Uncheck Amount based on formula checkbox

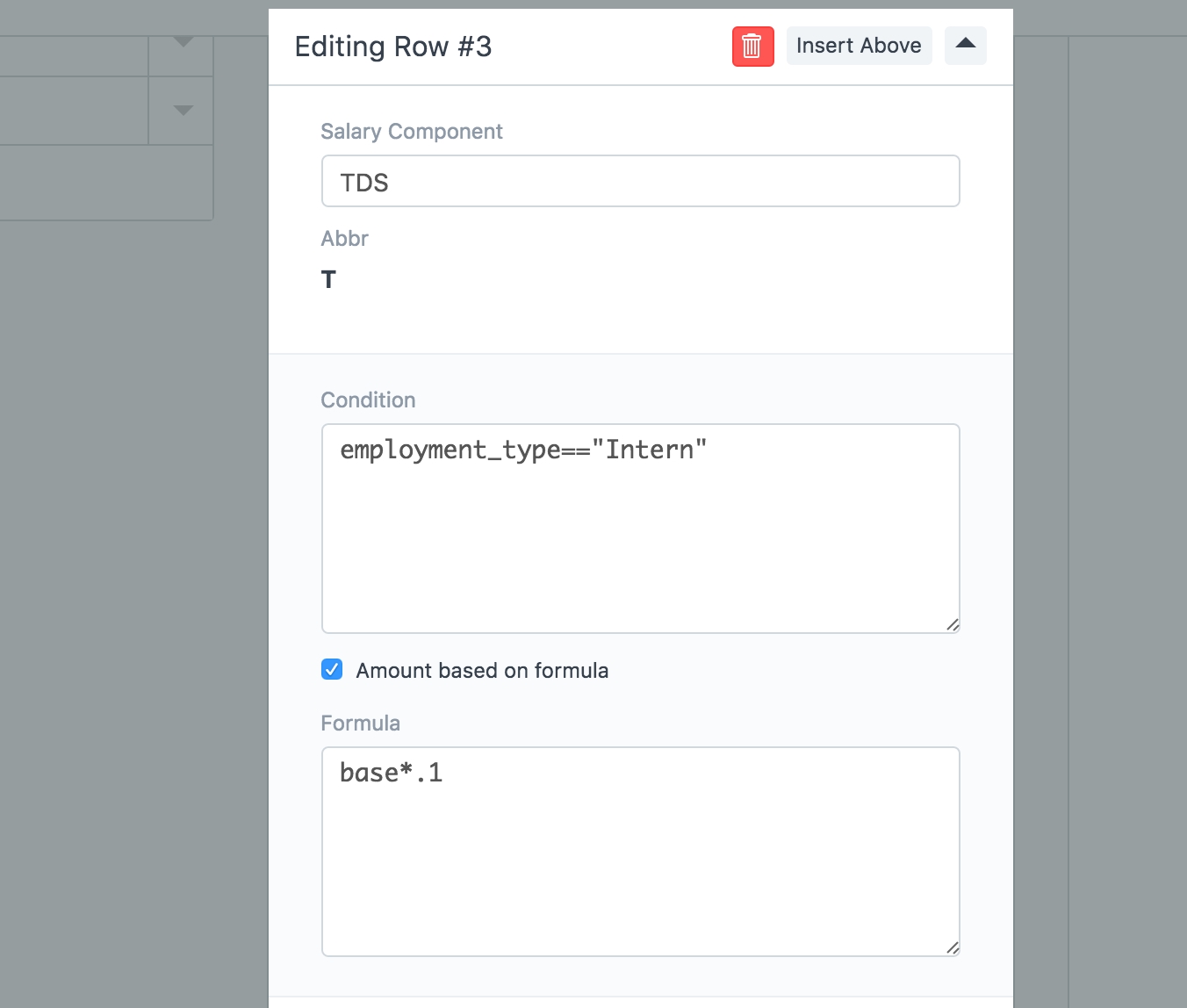(x=332, y=670)
